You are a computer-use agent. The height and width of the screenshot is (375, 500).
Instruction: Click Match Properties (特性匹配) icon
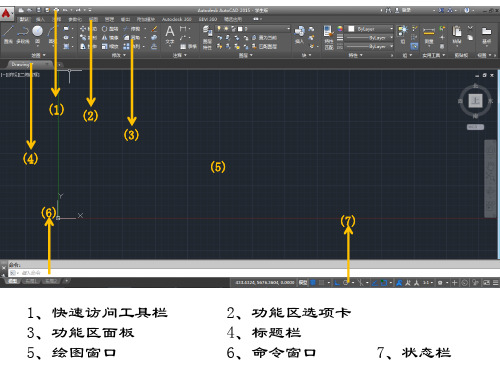(x=329, y=37)
